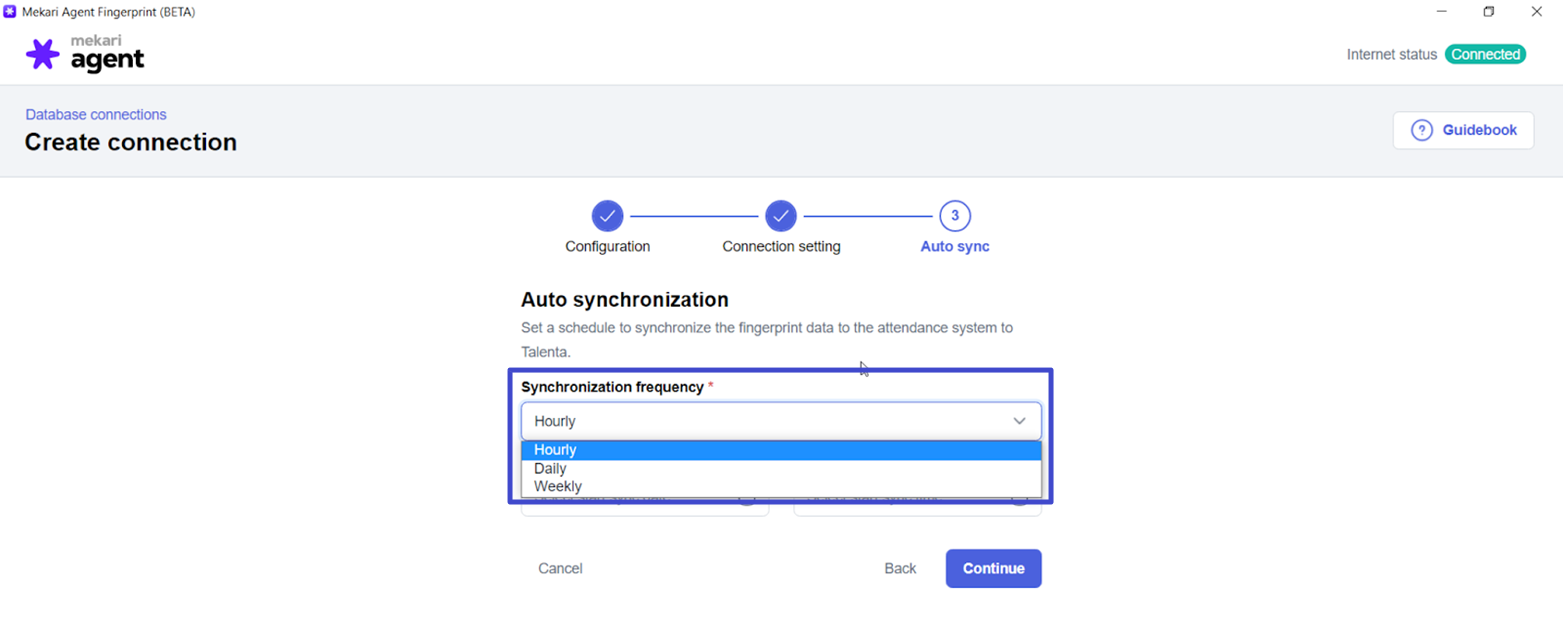Click the blue Continue button
Screen dimensions: 1563x630
point(993,568)
